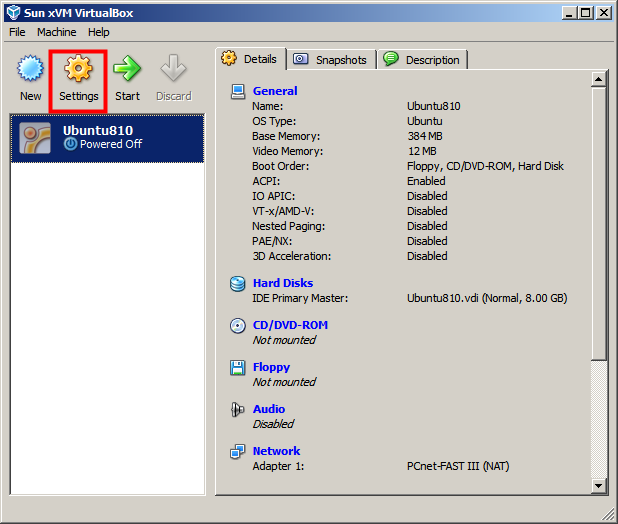This screenshot has height=524, width=618.
Task: Click the VirtualBox cube icon in title bar
Action: point(13,13)
